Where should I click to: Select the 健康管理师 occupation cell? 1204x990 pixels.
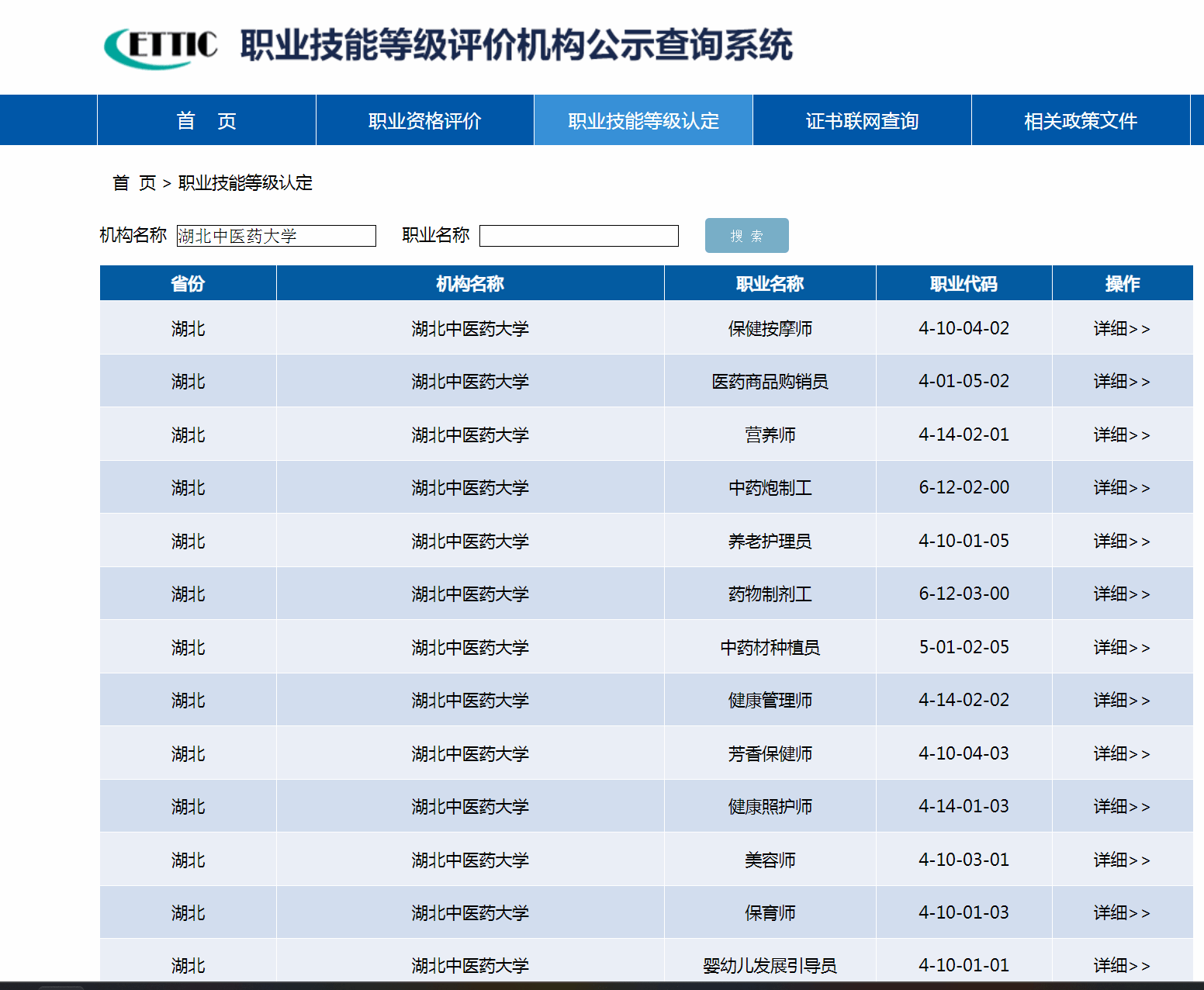click(770, 701)
